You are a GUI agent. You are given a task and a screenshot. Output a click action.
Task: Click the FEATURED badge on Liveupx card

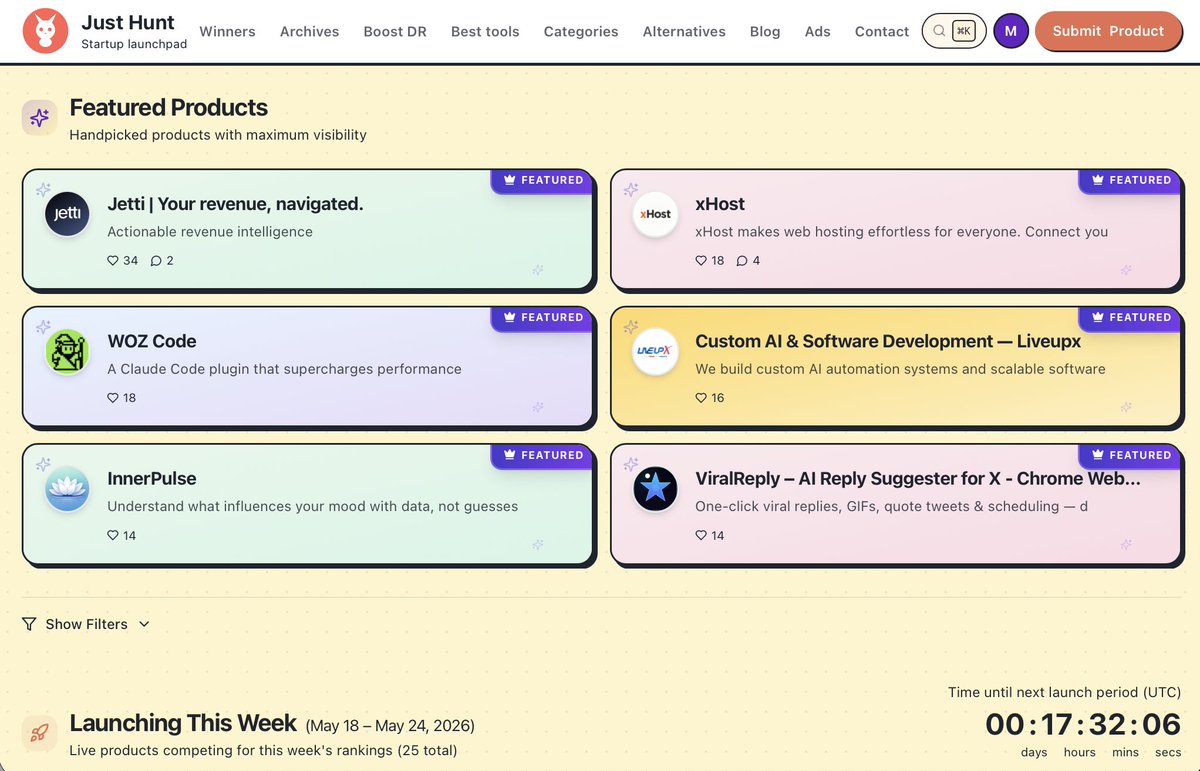click(1131, 317)
